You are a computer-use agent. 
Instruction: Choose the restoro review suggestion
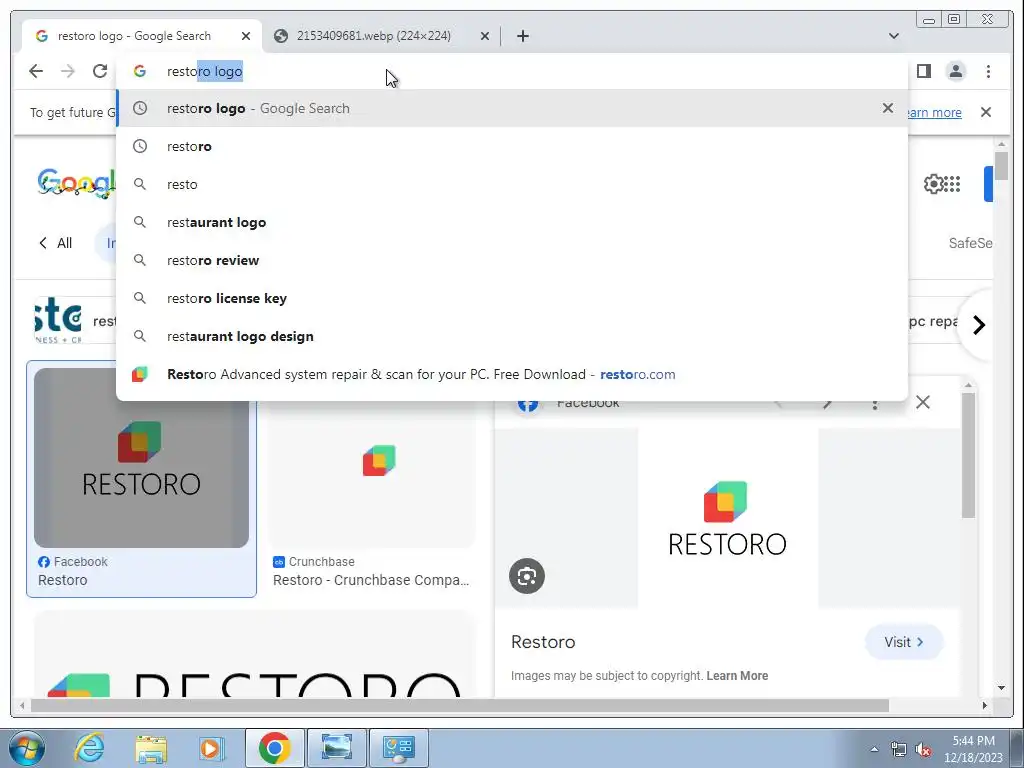tap(512, 260)
